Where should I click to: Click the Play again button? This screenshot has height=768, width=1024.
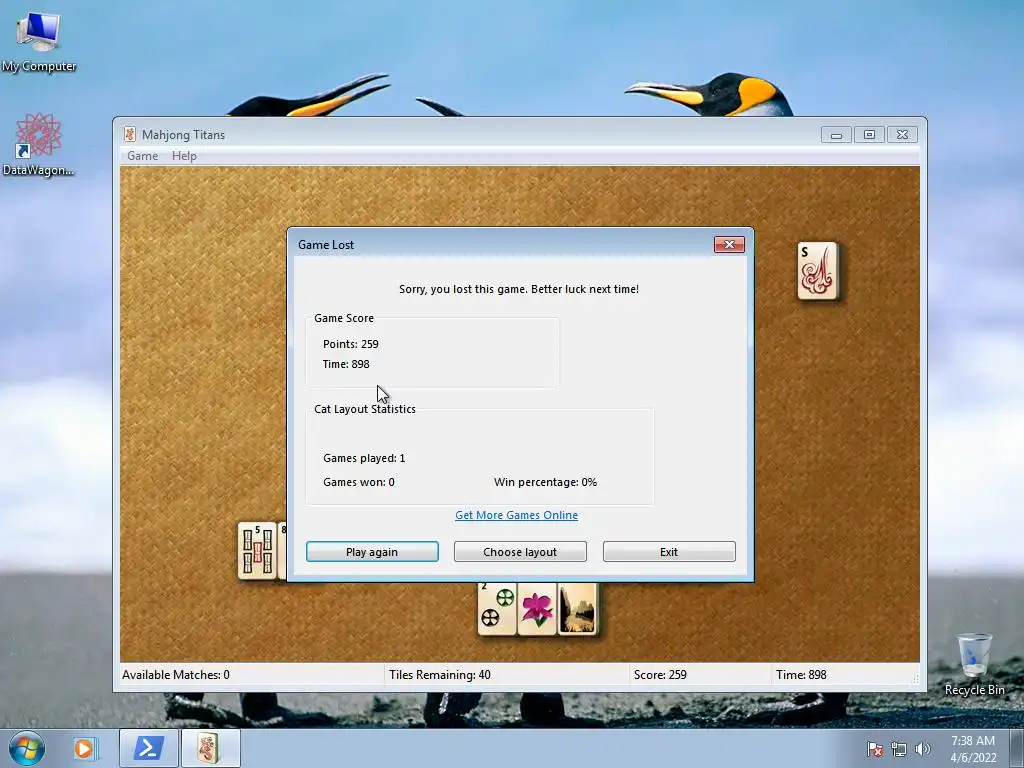click(372, 552)
